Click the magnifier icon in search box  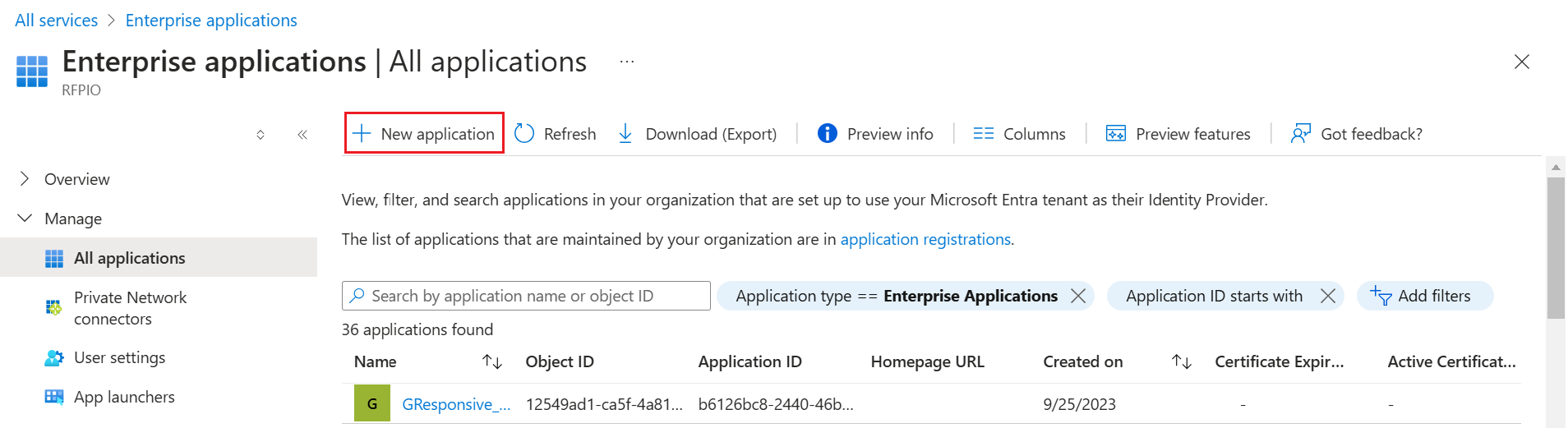click(357, 295)
